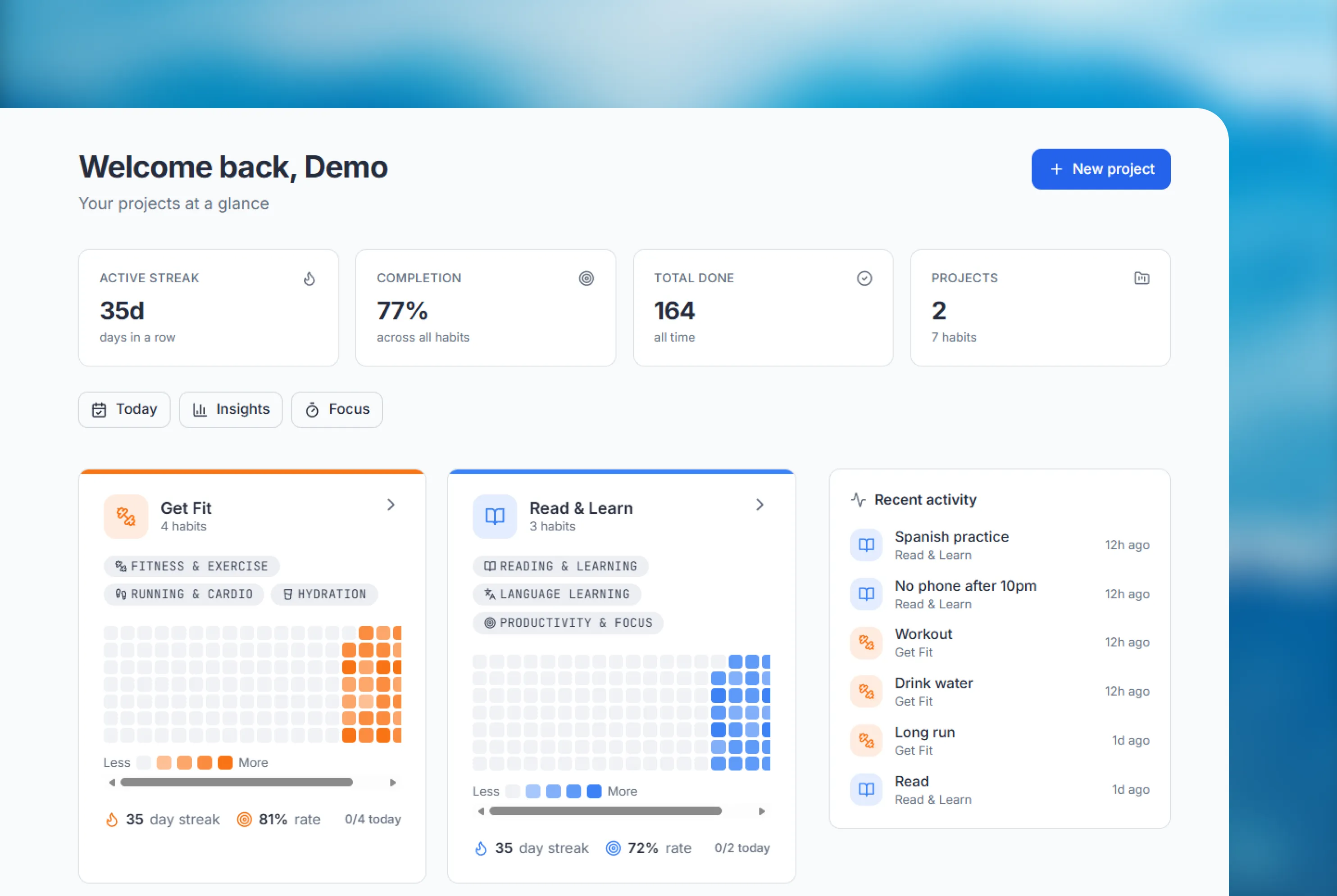Click the folder chart icon in Projects card

pos(1141,278)
